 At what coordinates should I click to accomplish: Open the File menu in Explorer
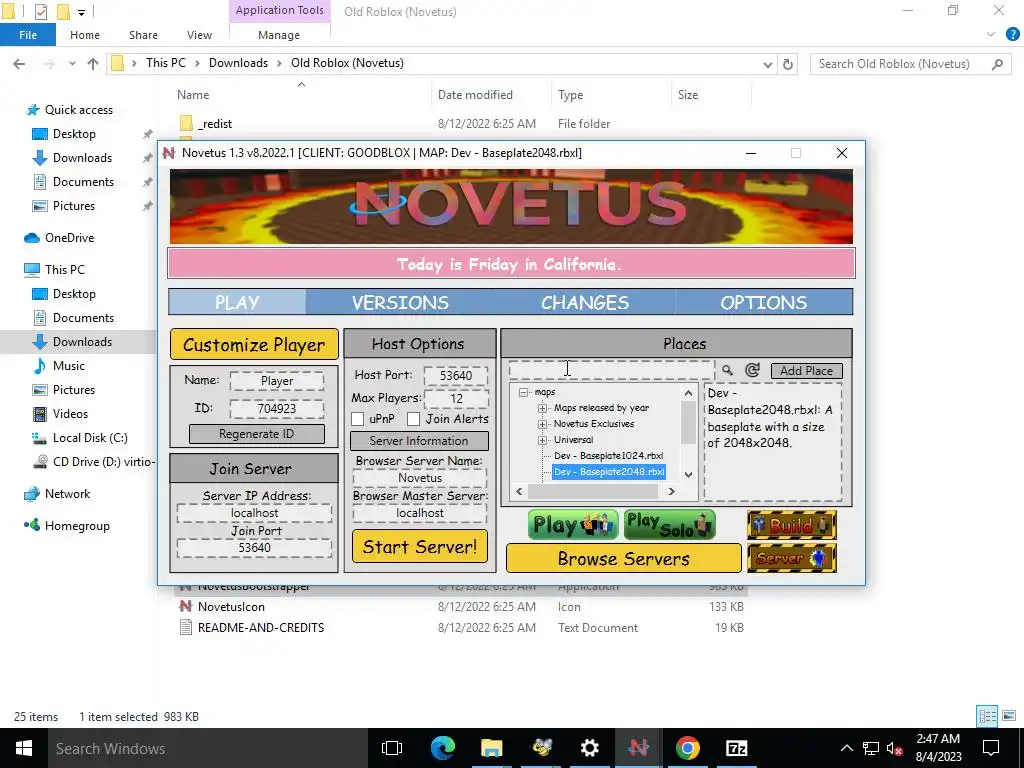click(x=28, y=35)
